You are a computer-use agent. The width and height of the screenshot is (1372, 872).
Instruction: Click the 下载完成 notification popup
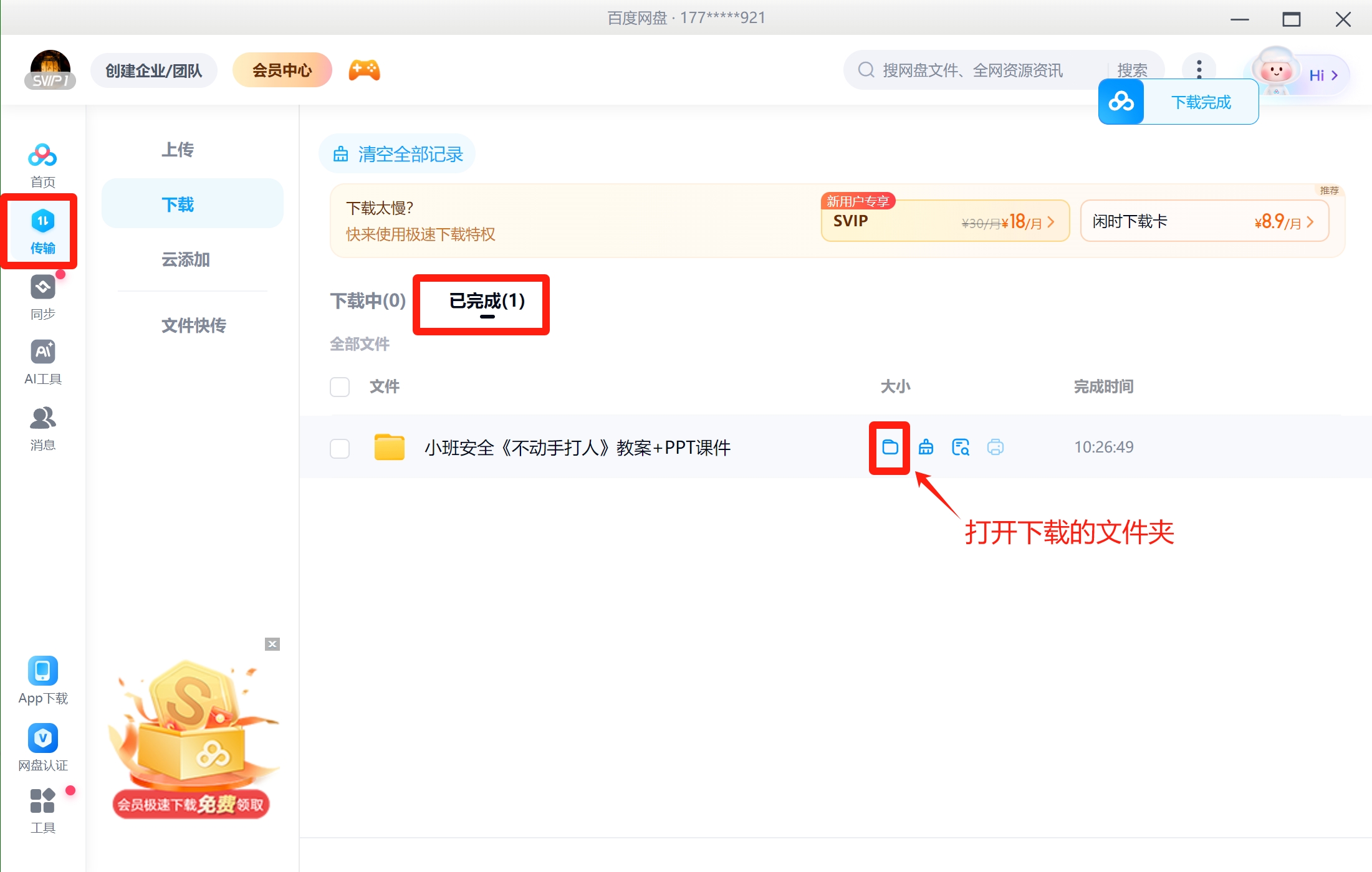[x=1178, y=102]
